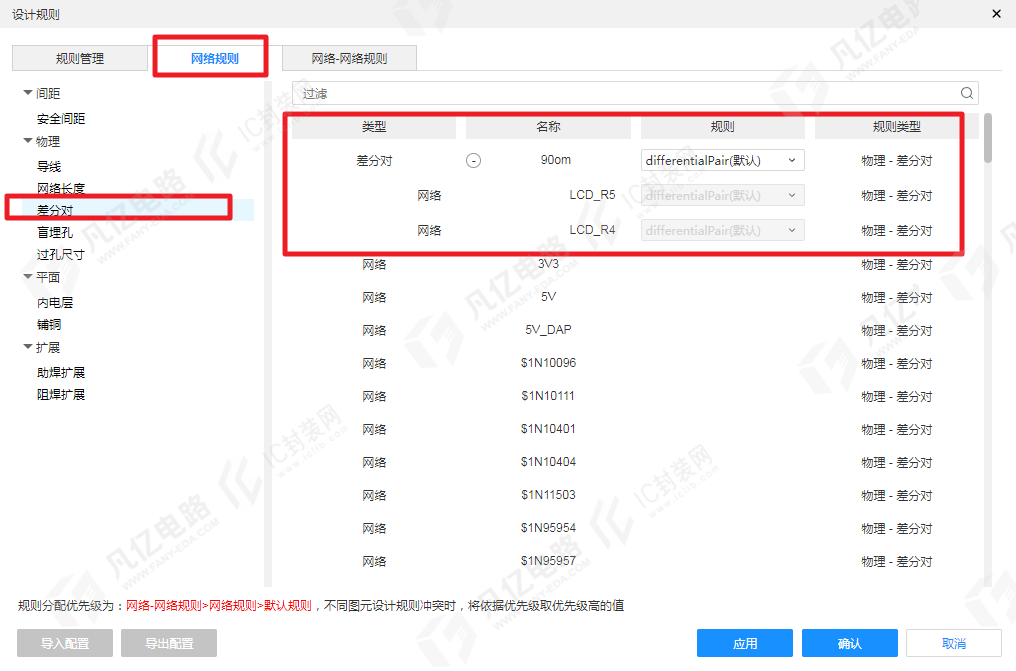Click the 导入配置 button
Image resolution: width=1016 pixels, height=671 pixels.
(x=65, y=643)
